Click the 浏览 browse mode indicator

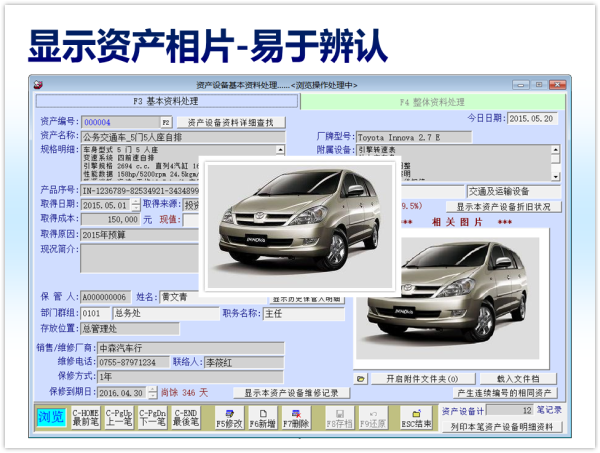click(x=51, y=417)
